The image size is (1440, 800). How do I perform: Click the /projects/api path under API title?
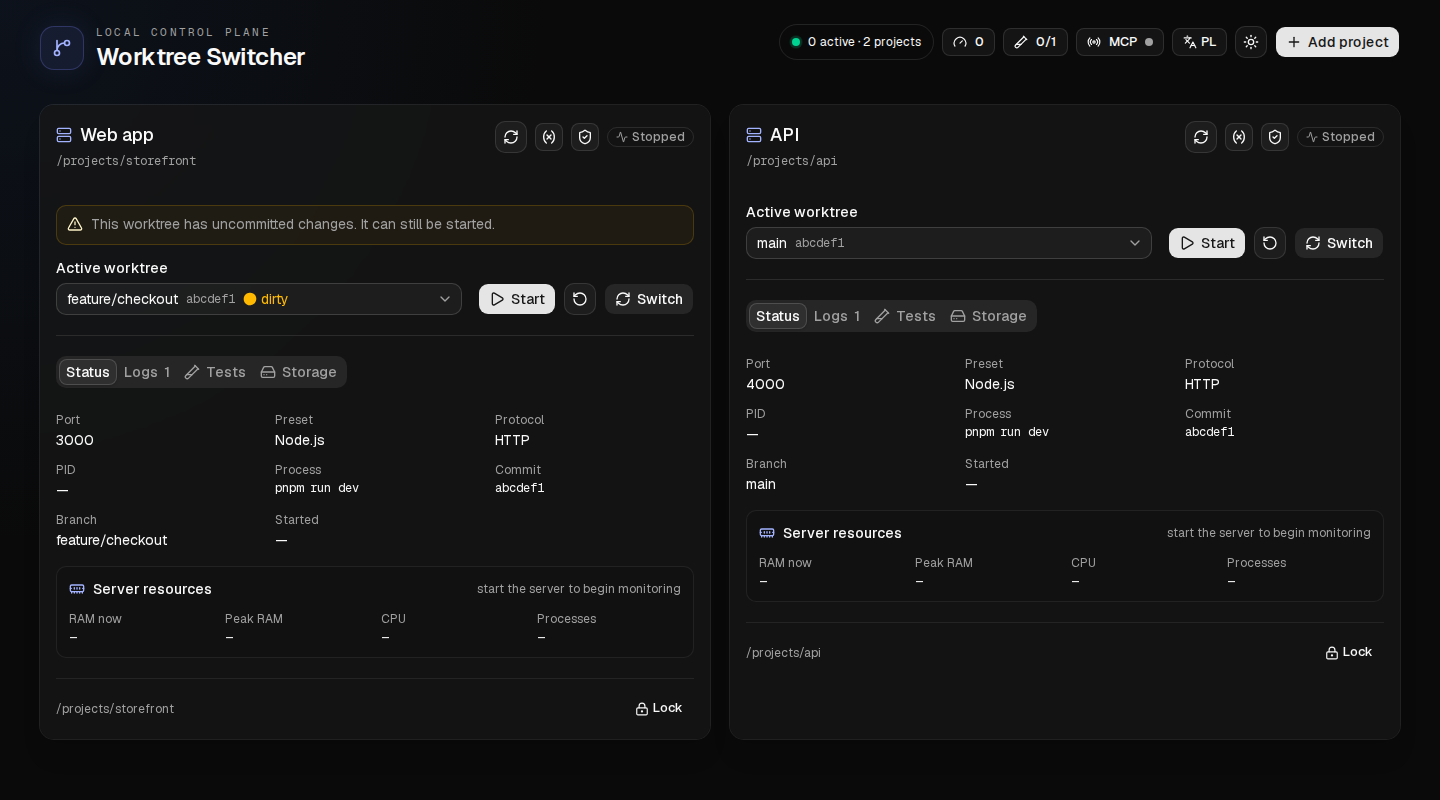pyautogui.click(x=792, y=161)
